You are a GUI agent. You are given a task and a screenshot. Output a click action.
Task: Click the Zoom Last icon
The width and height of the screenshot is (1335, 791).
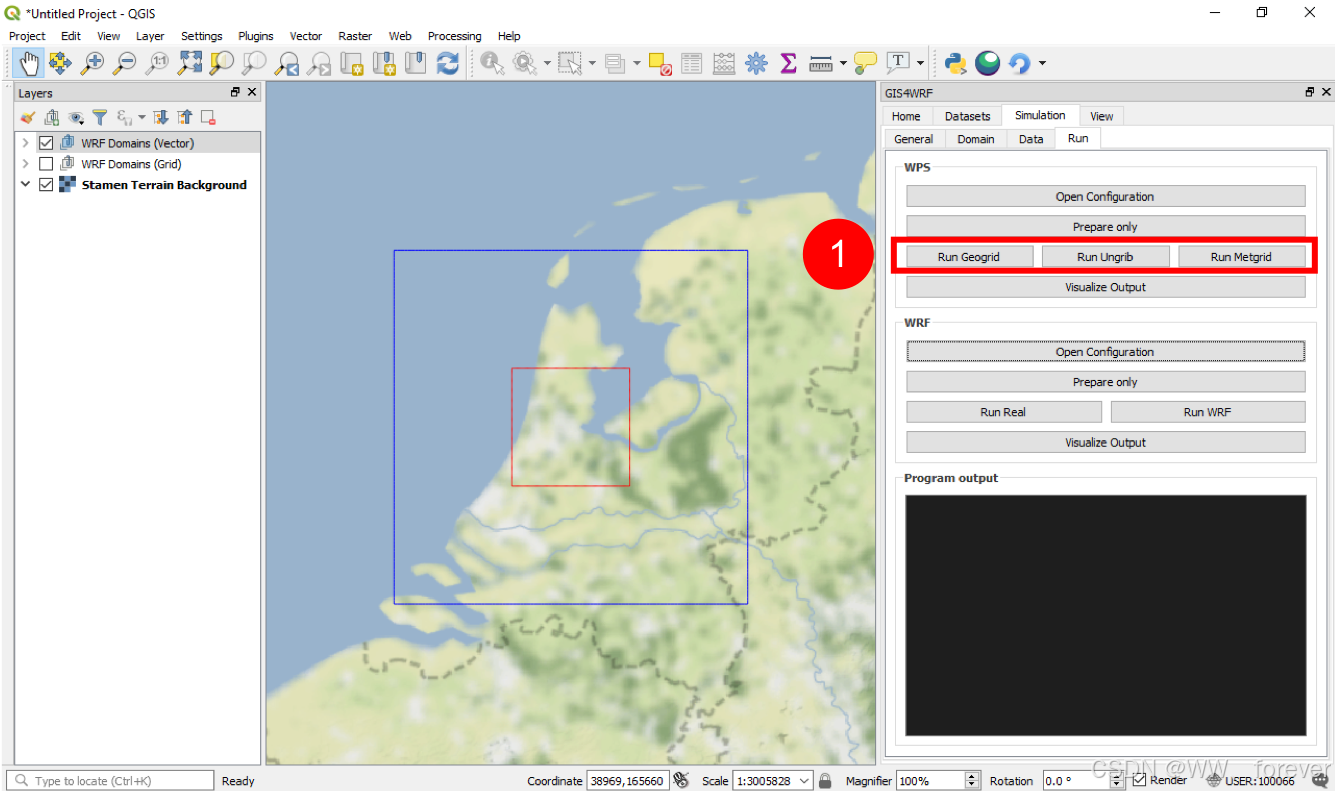(287, 63)
